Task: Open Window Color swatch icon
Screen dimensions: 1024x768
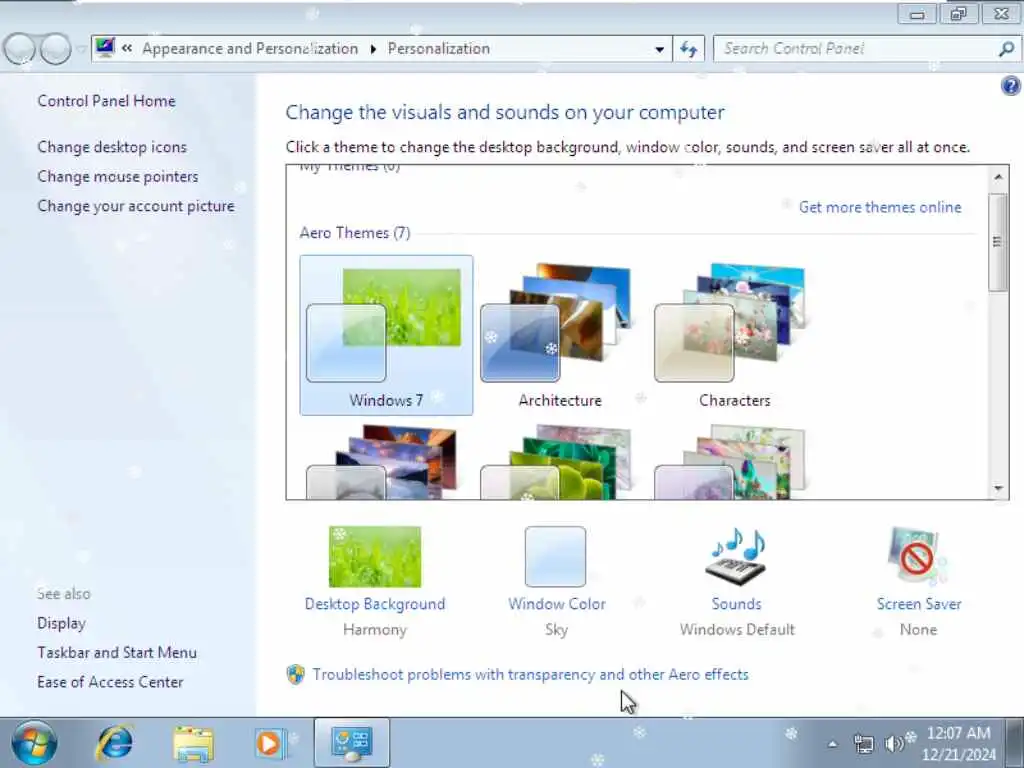Action: [555, 557]
